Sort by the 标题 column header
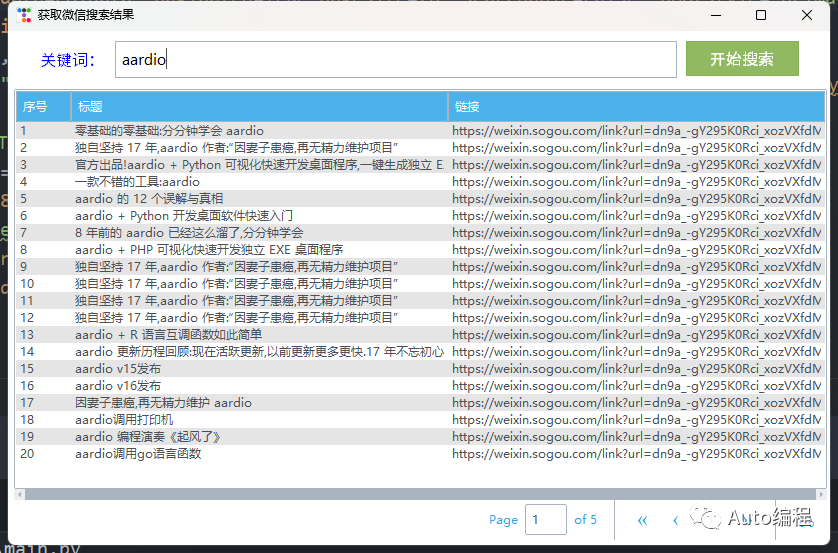 pos(259,106)
